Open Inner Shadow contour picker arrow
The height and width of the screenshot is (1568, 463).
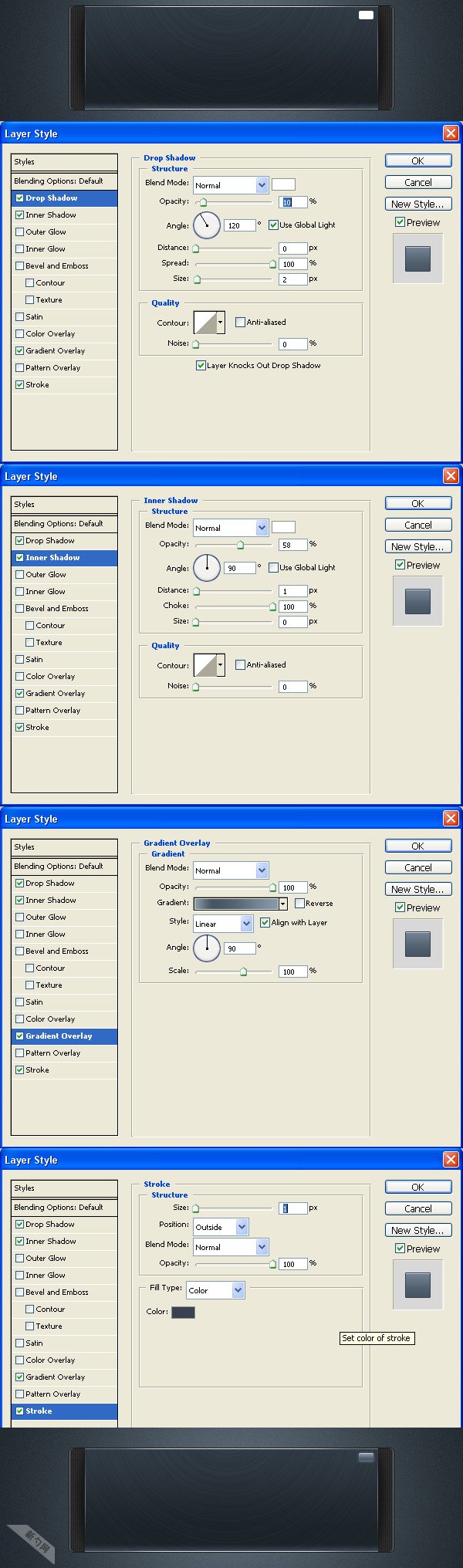click(x=221, y=665)
